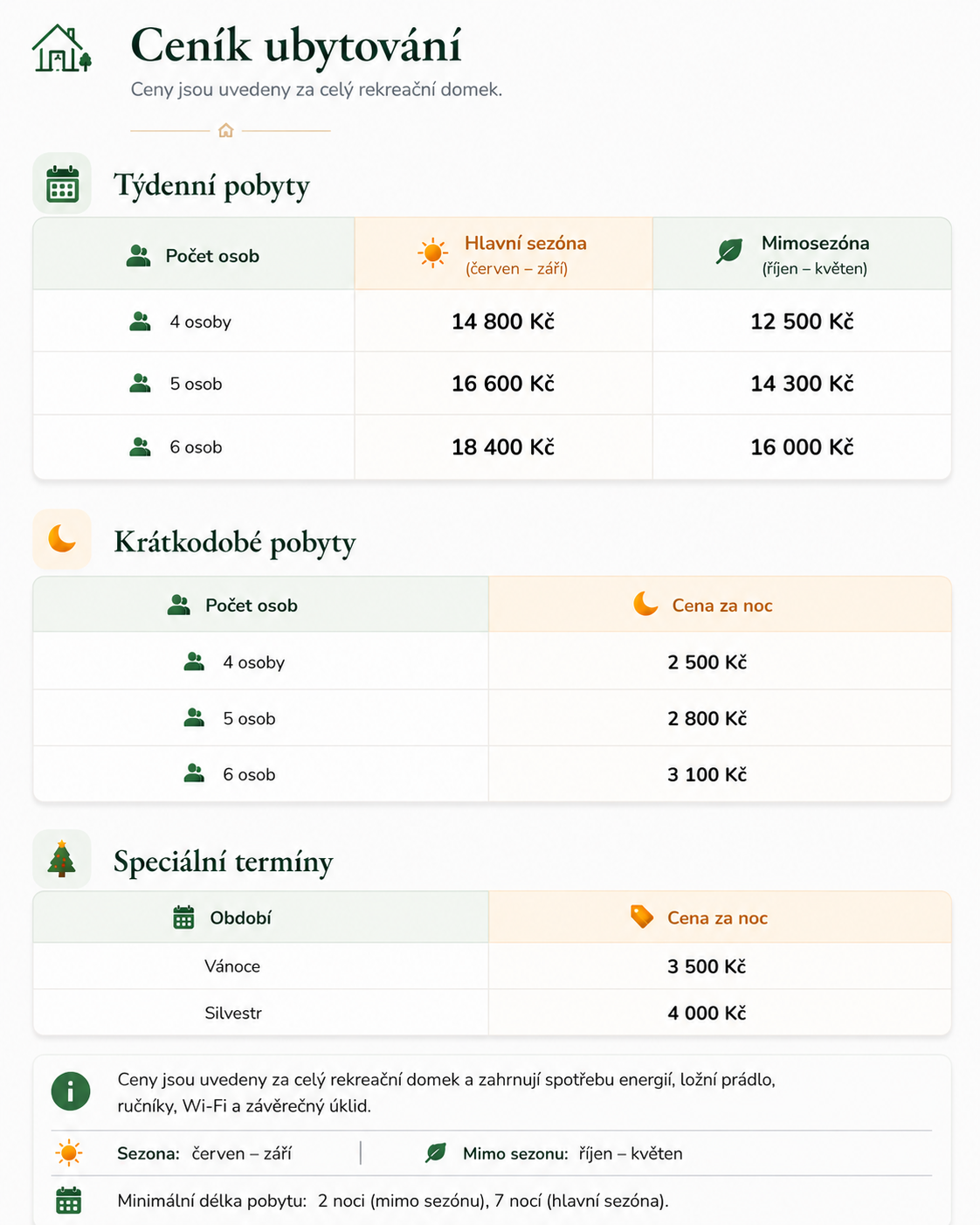
Task: Click the people icon in weekly Počet osob header
Action: [x=138, y=256]
